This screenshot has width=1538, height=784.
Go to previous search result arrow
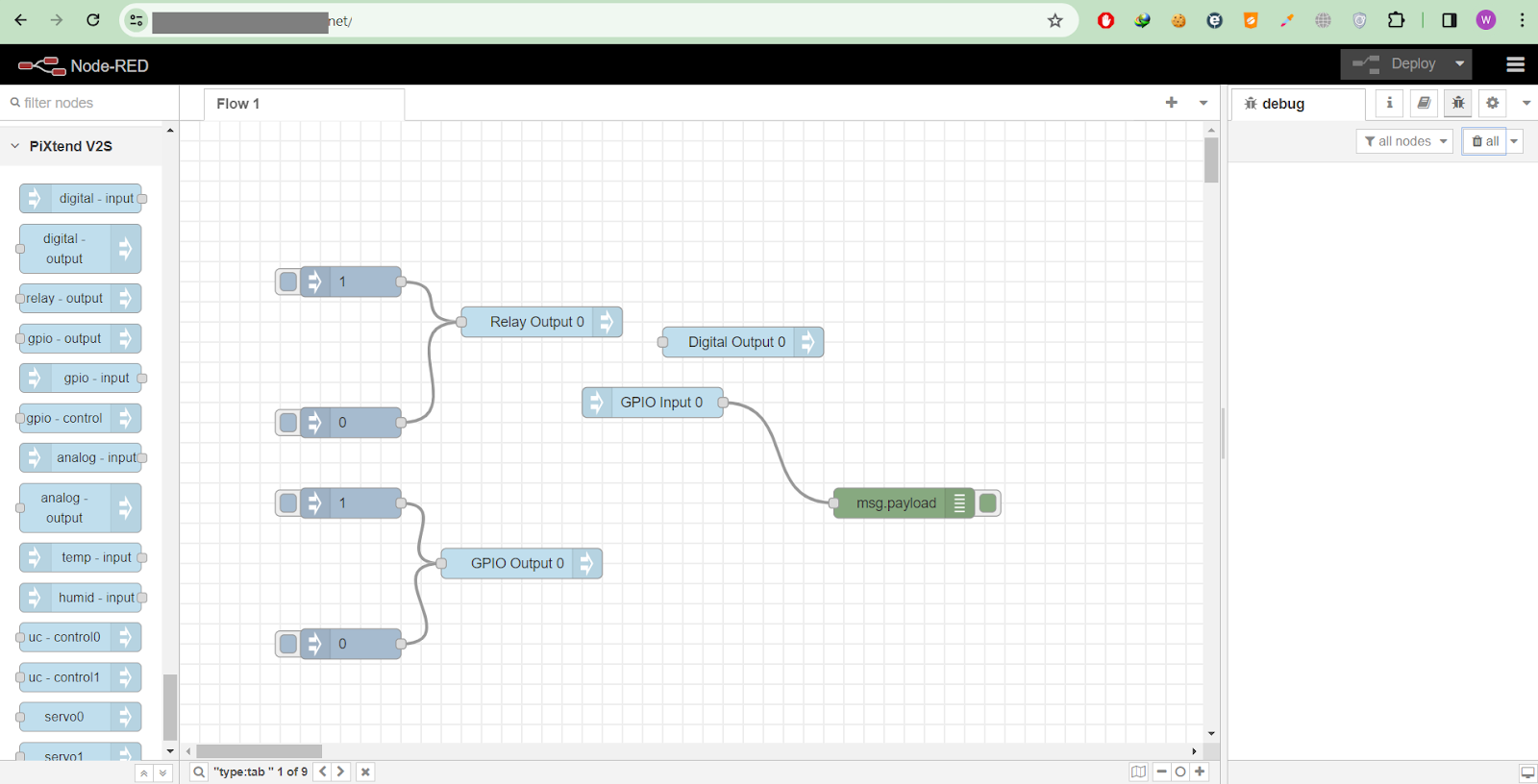click(323, 772)
